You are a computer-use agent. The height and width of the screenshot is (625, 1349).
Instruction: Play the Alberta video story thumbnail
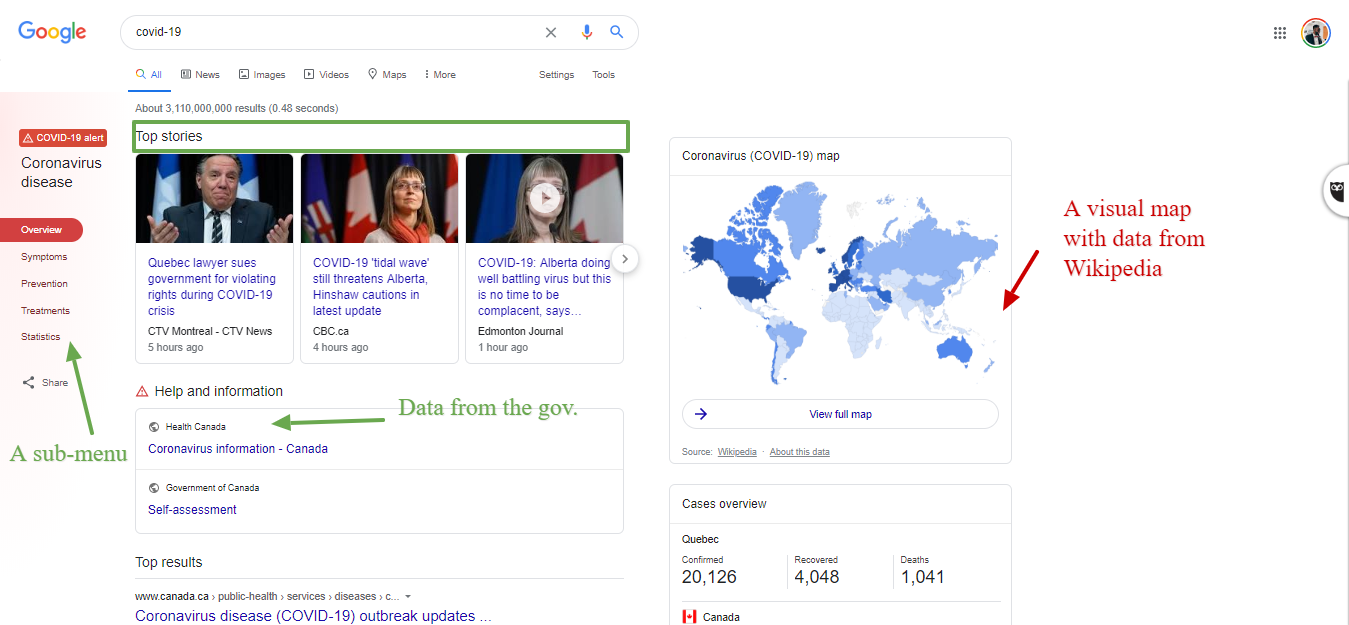pos(545,199)
